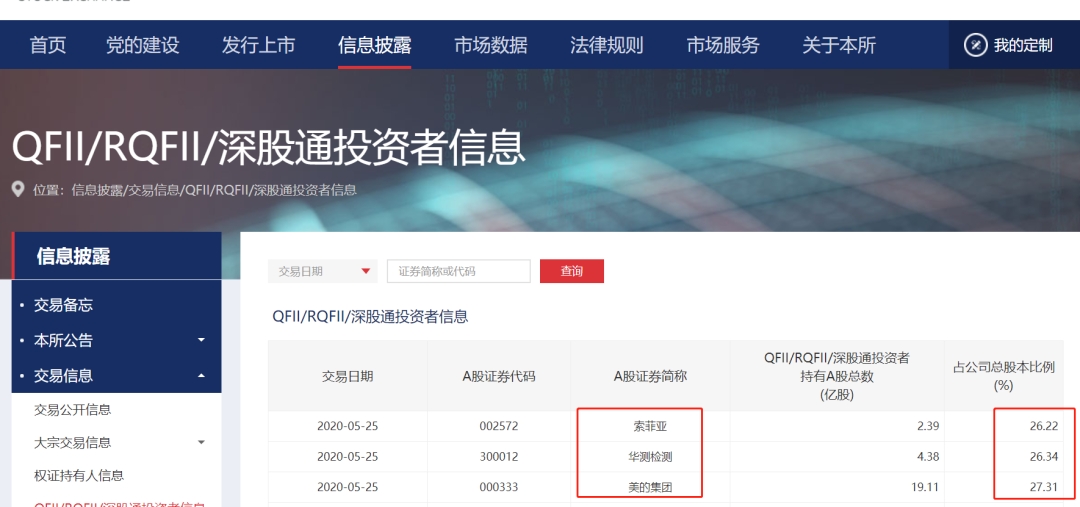Click breadcrumb text 信息披露/交易信息/QFII/RQFII/深股通投资者信息

tap(214, 189)
